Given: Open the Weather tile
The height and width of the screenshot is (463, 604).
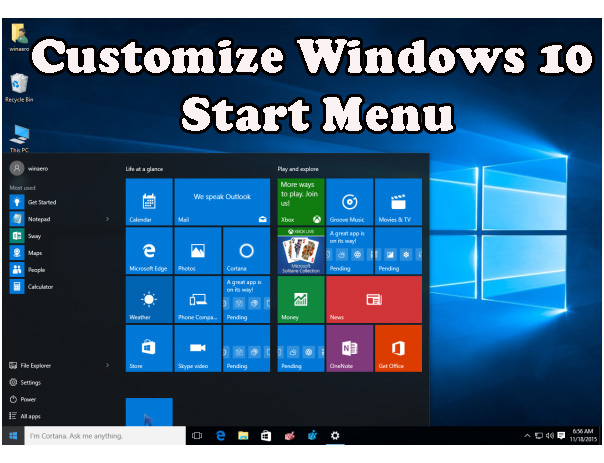Looking at the screenshot, I should click(x=149, y=300).
